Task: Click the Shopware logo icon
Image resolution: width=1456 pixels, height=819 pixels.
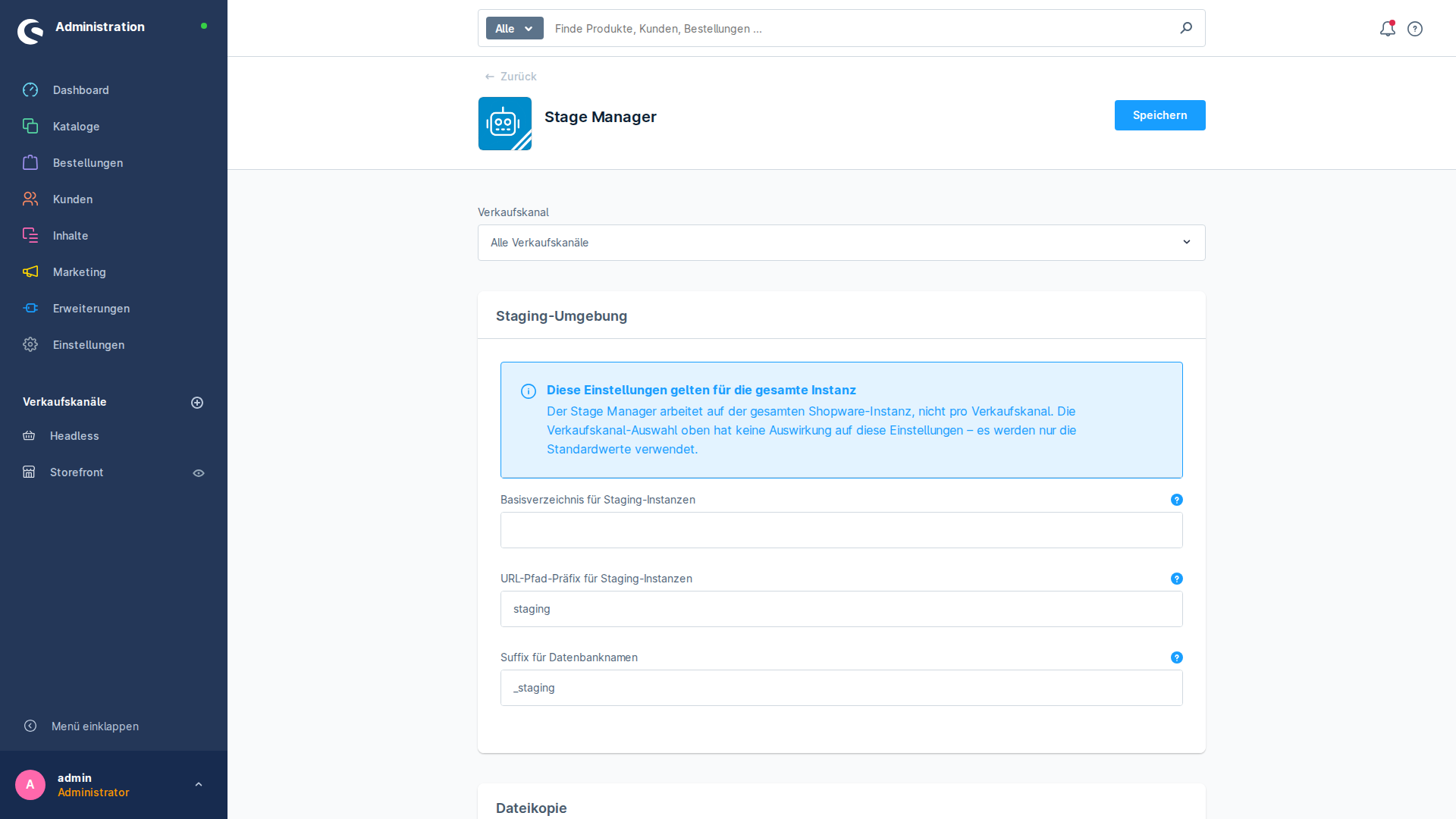Action: click(x=30, y=31)
